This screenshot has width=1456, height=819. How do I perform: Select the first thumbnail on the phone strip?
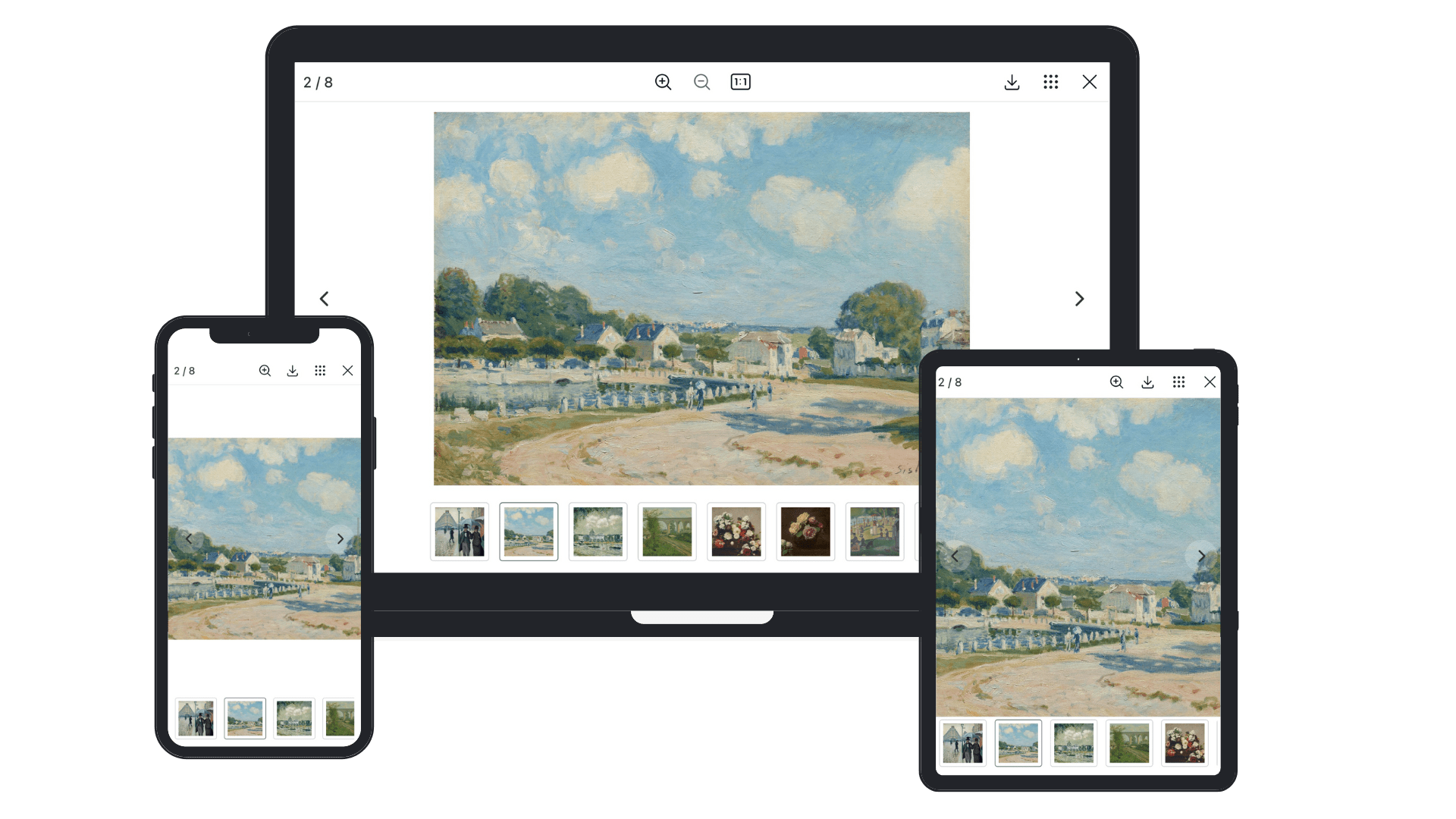point(196,718)
